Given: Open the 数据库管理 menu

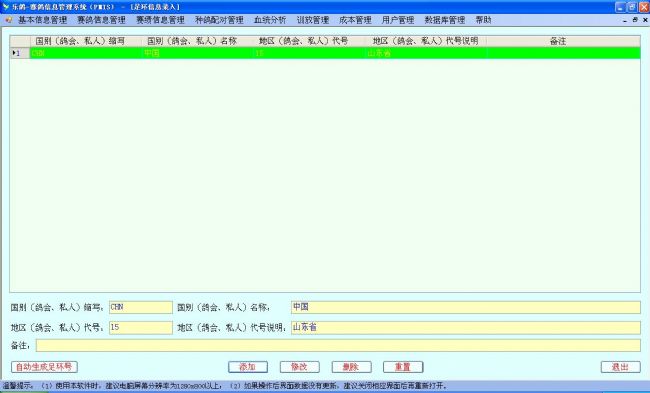Looking at the screenshot, I should (445, 20).
